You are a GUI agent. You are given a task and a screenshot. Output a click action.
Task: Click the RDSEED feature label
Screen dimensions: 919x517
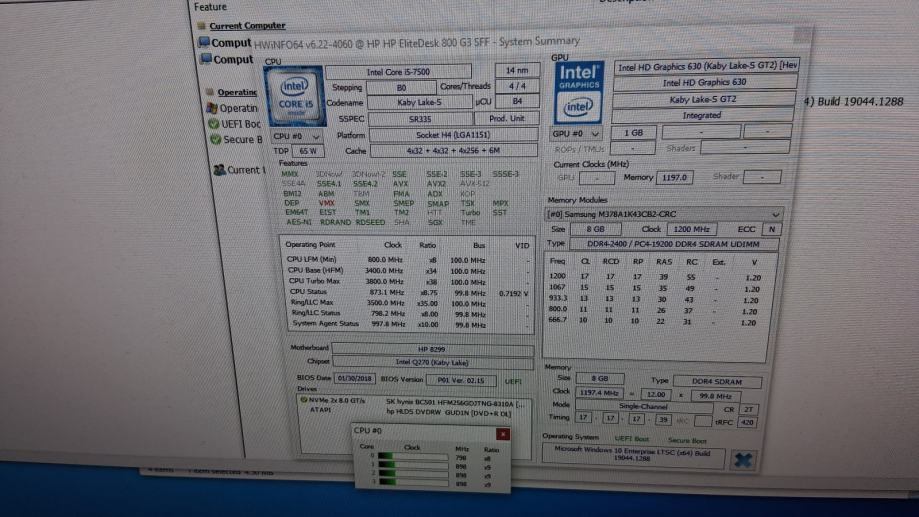point(370,222)
